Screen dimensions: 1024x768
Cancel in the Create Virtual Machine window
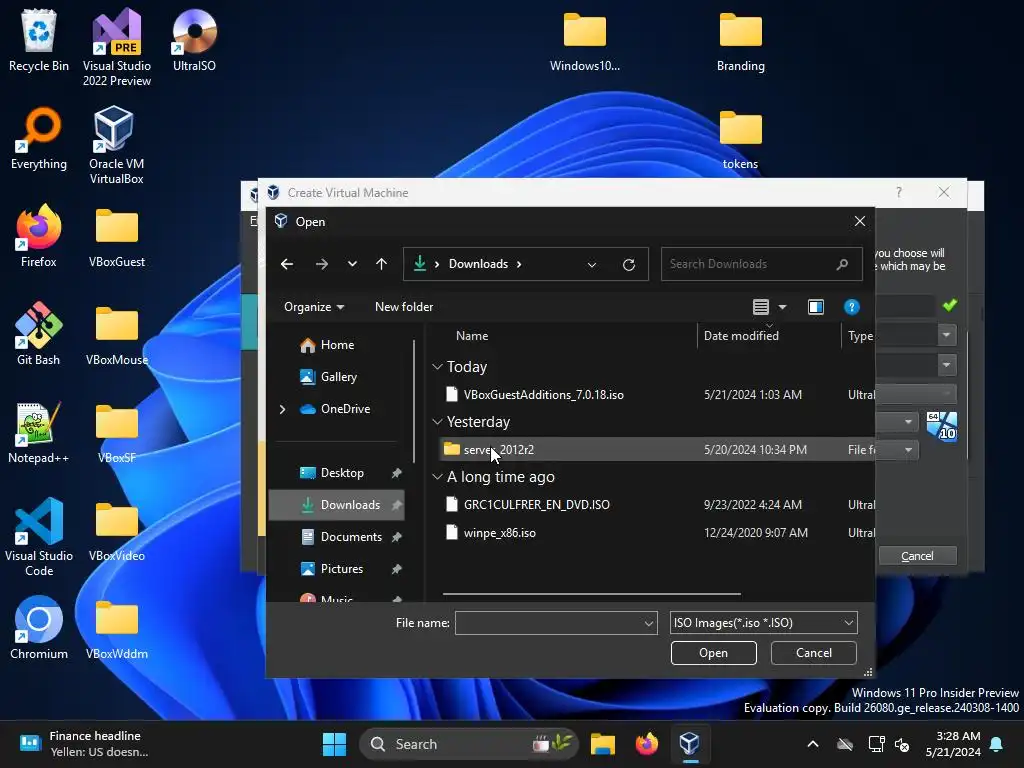(x=918, y=556)
